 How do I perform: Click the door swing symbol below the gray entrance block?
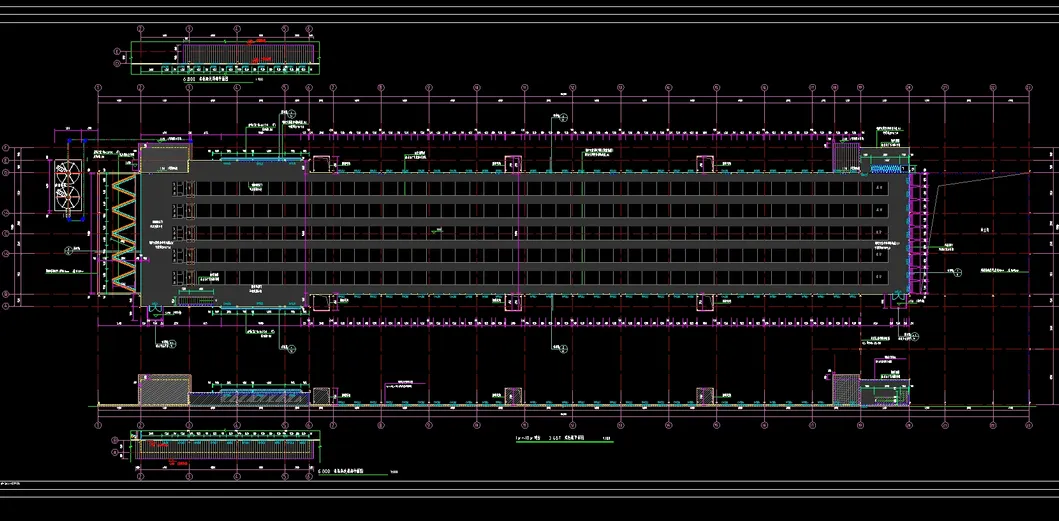coord(156,309)
